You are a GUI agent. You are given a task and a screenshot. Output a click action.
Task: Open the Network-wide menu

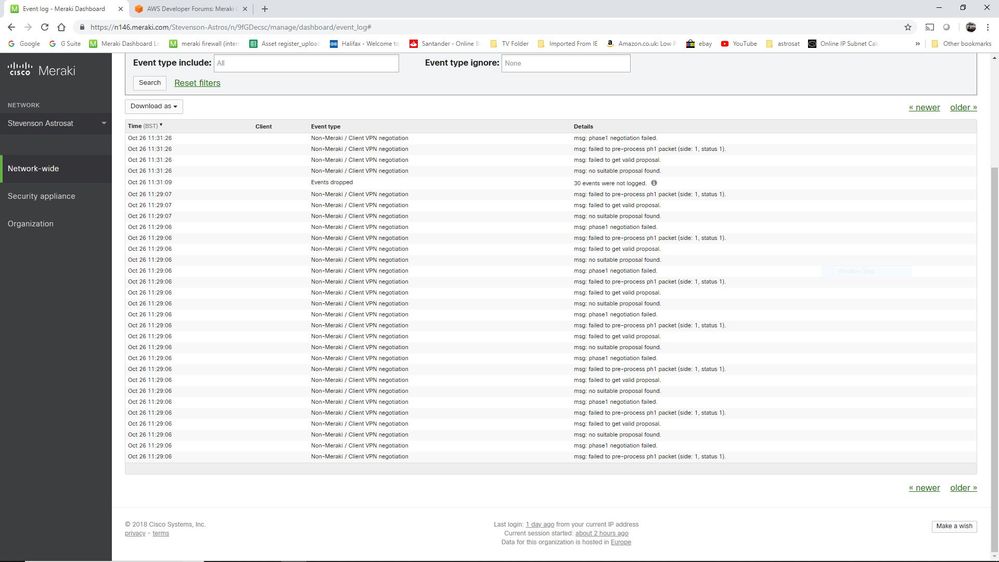(x=56, y=169)
